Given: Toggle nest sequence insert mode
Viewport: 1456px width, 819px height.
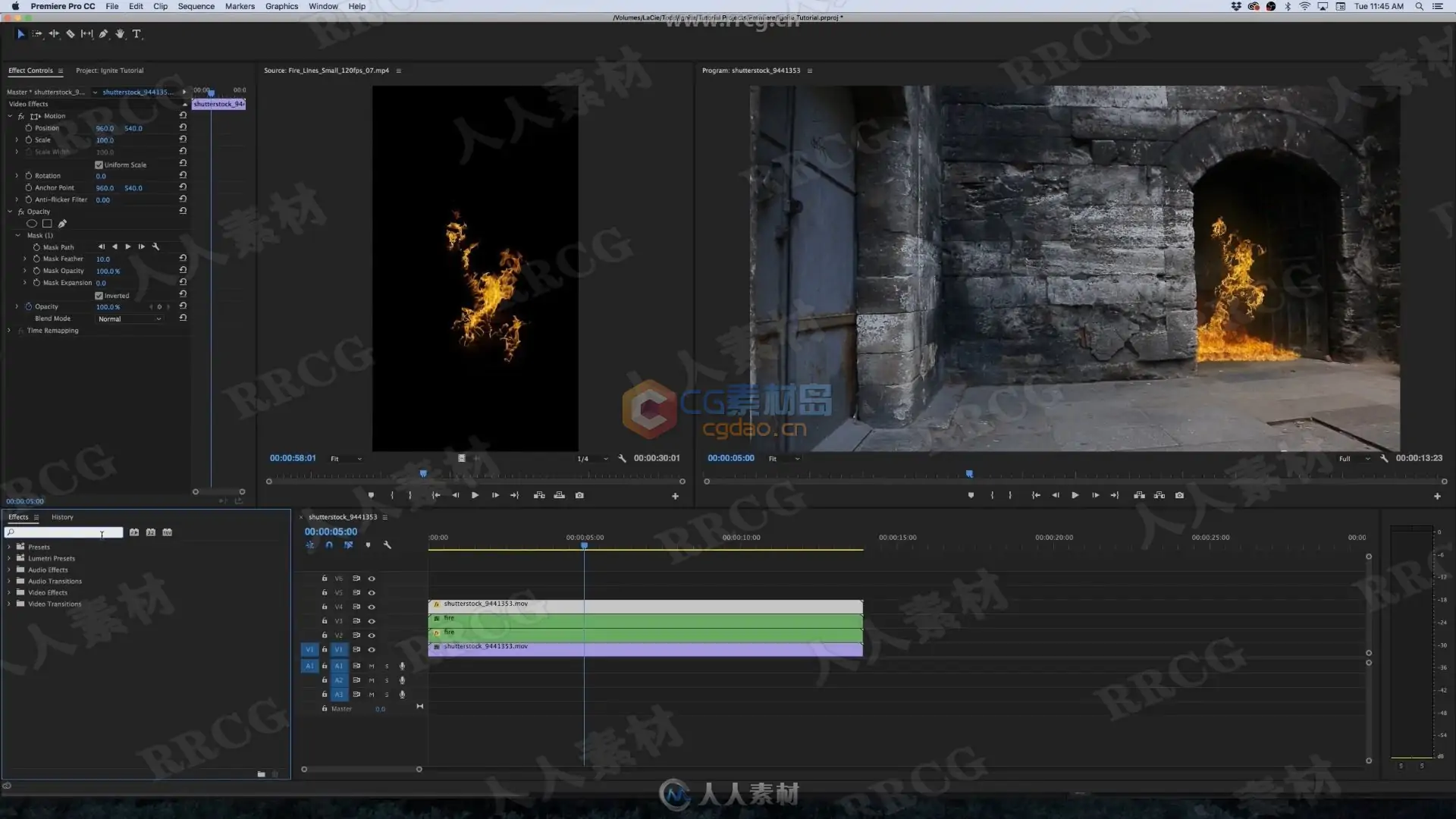Looking at the screenshot, I should click(x=310, y=545).
